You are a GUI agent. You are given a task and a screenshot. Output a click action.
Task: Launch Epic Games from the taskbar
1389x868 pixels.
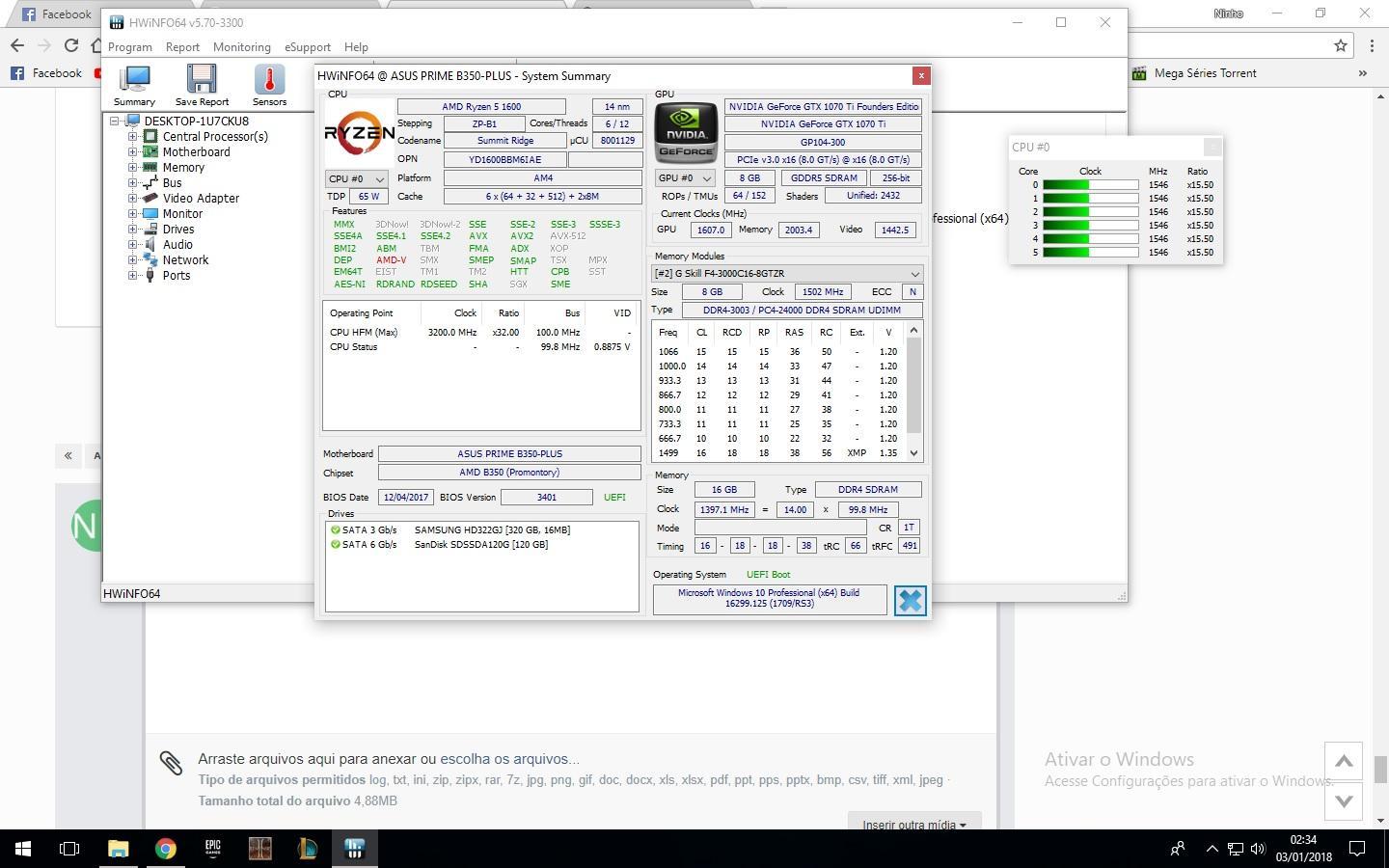[x=212, y=849]
